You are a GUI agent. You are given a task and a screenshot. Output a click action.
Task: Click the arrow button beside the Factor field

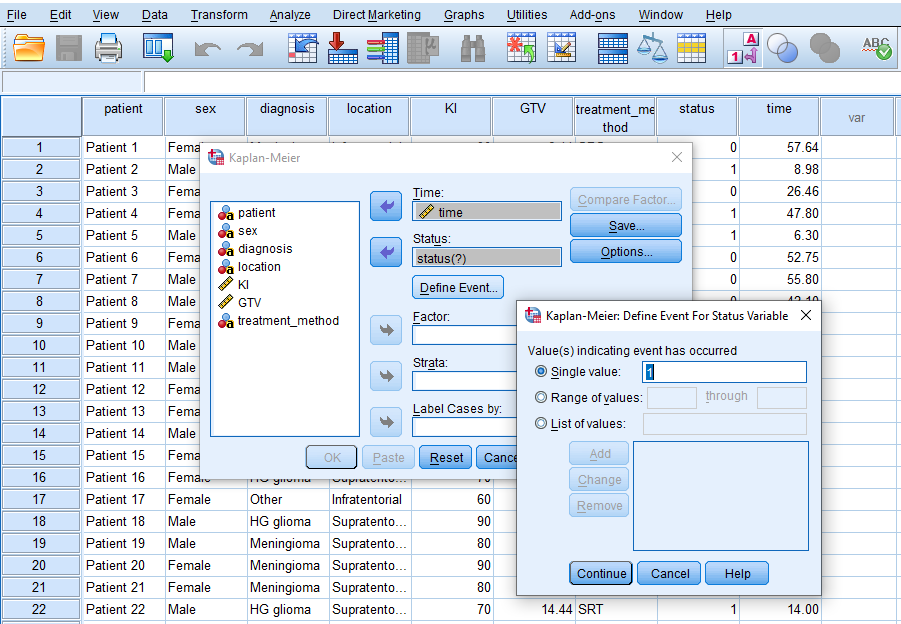386,330
